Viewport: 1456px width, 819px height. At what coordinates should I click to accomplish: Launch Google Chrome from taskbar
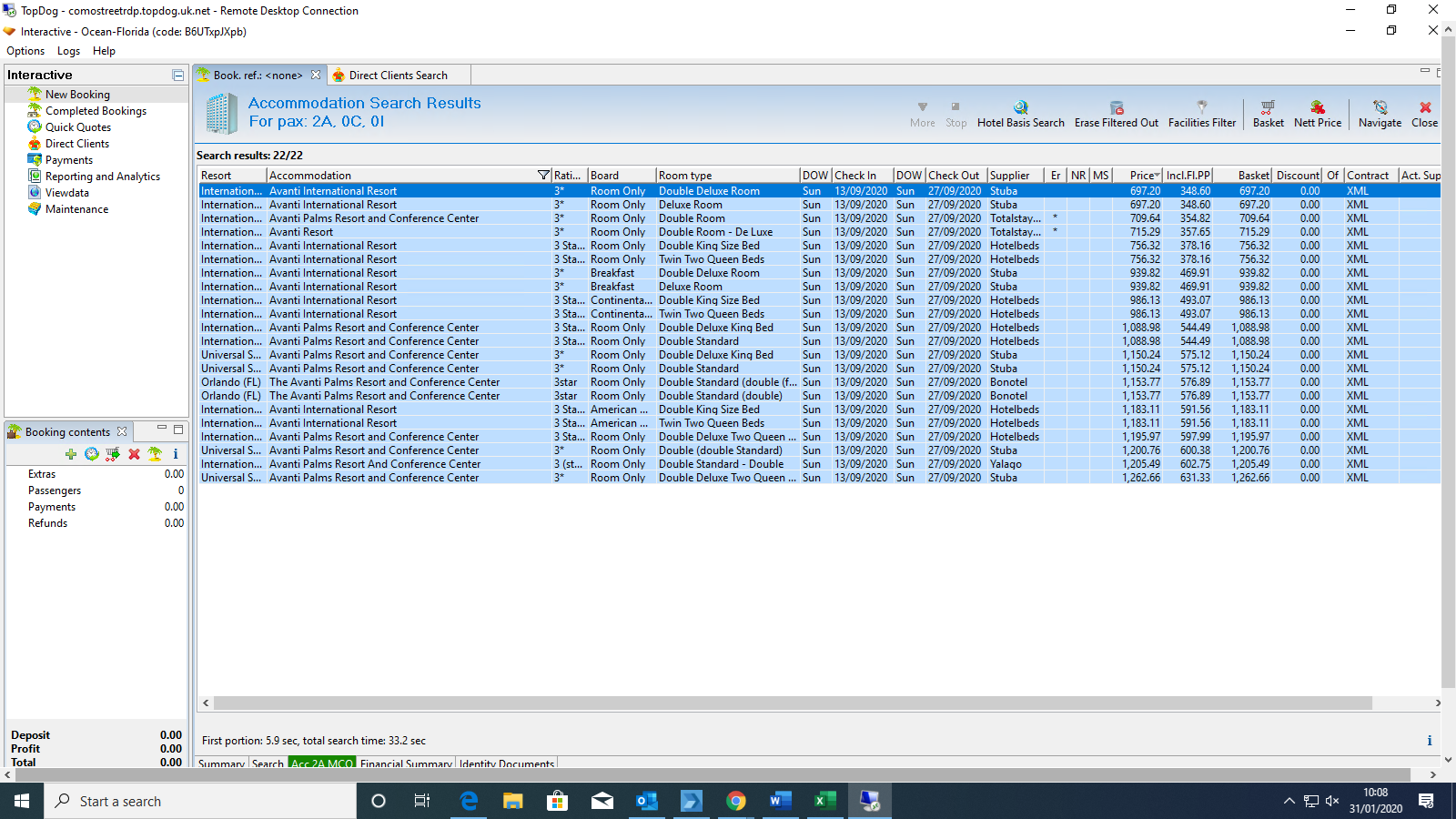tap(736, 801)
